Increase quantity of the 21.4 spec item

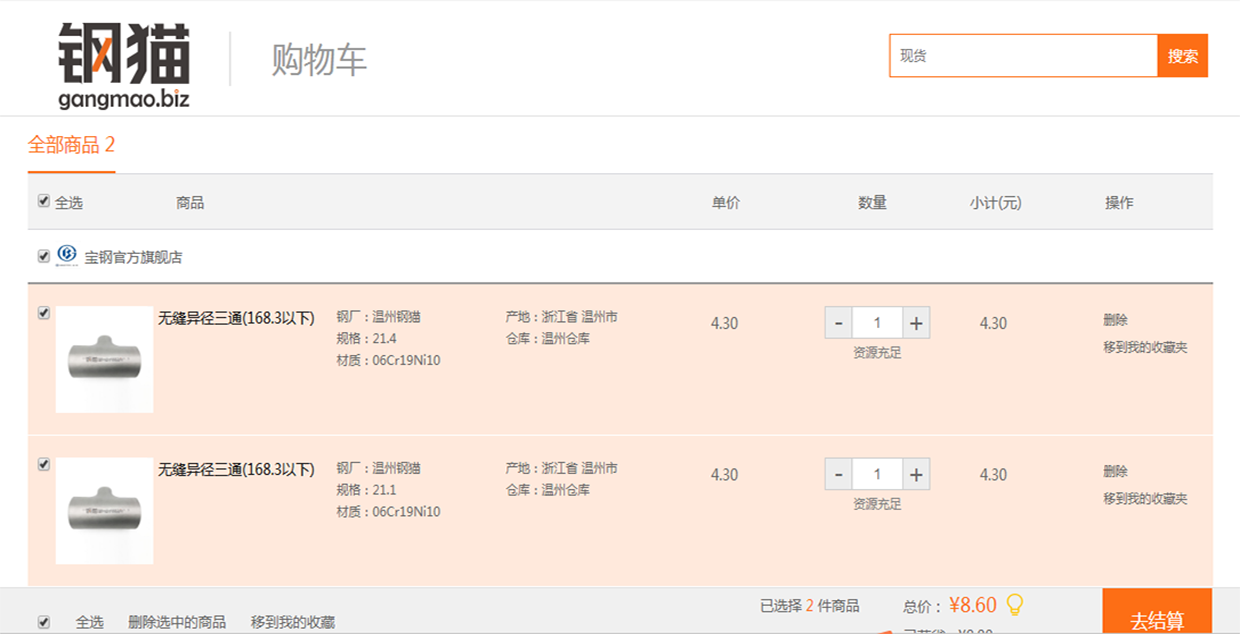click(916, 323)
